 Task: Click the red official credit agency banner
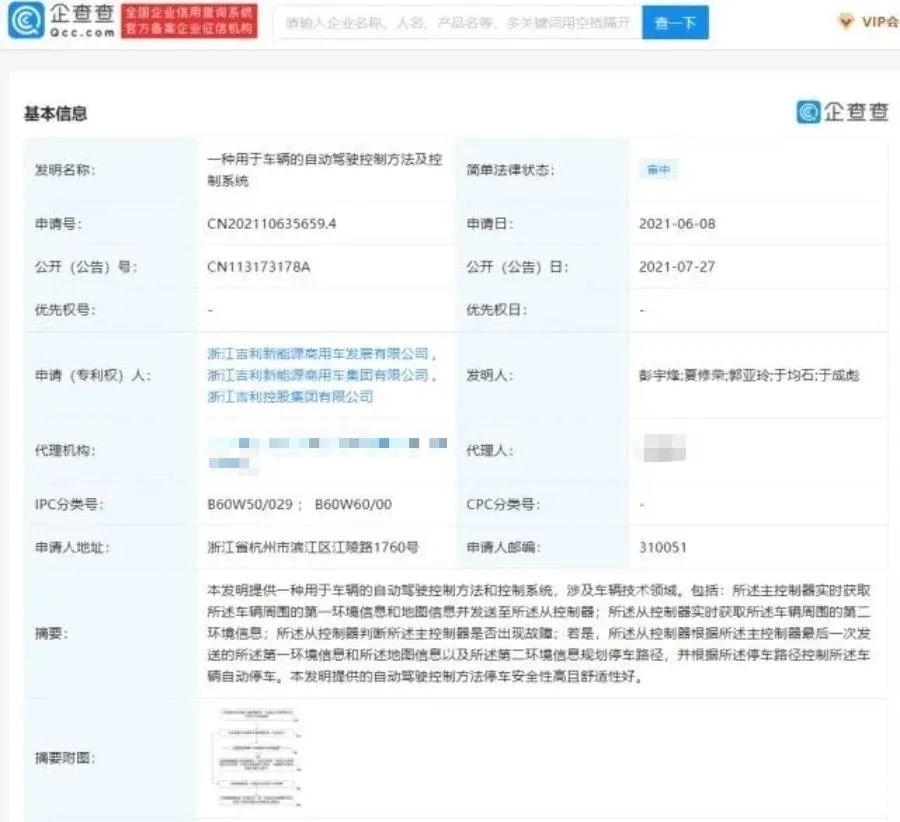click(x=189, y=21)
